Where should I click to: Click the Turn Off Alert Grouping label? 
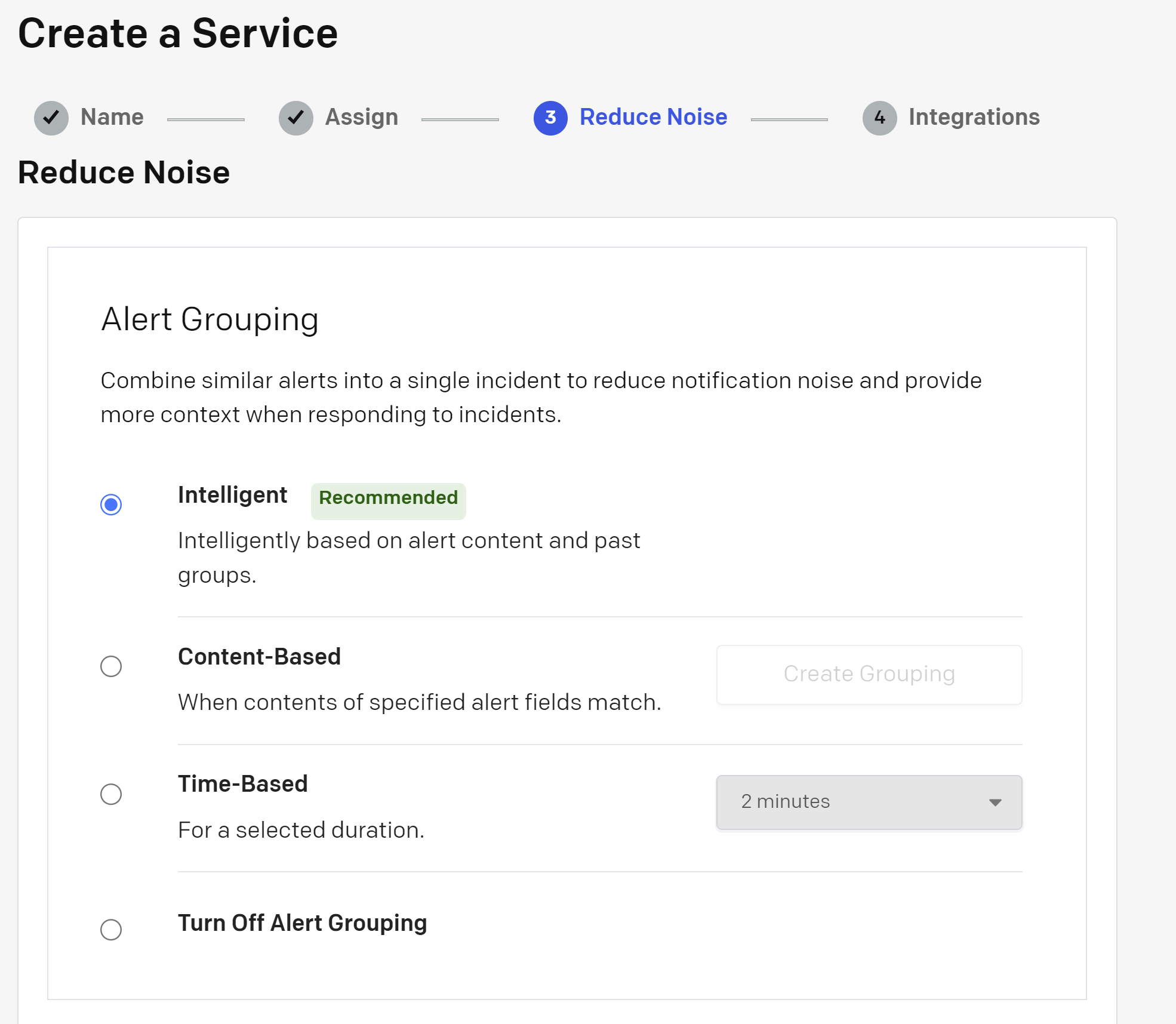tap(303, 923)
